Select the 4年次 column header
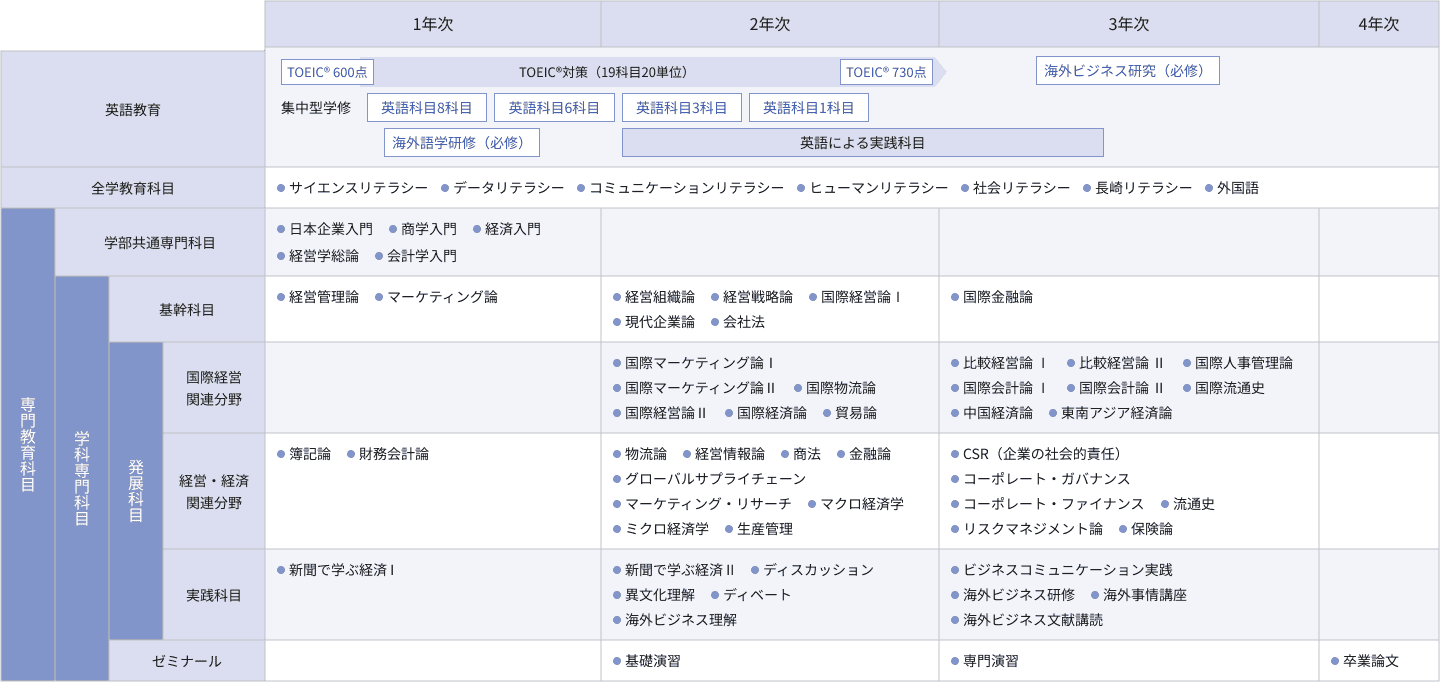 click(x=1379, y=24)
